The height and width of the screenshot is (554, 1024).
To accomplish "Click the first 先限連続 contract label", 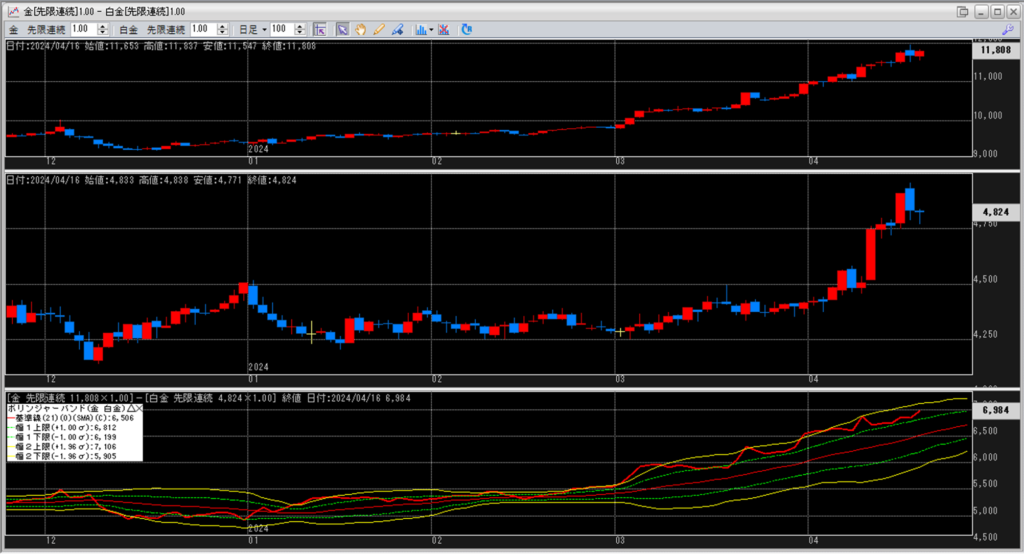I will coord(46,30).
